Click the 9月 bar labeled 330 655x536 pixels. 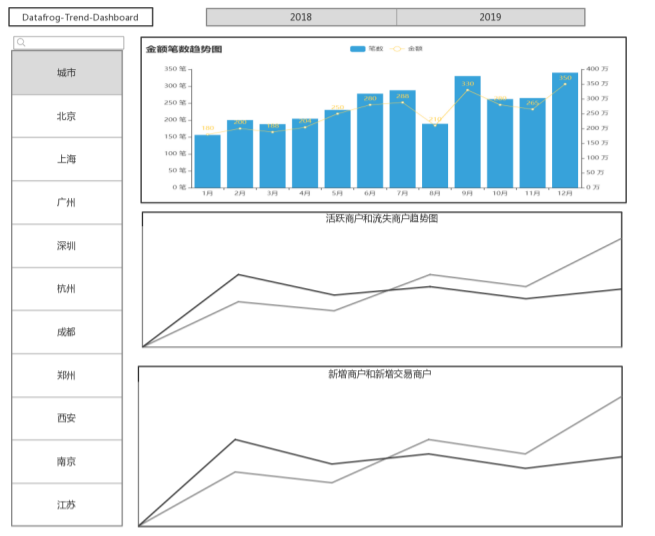[467, 132]
